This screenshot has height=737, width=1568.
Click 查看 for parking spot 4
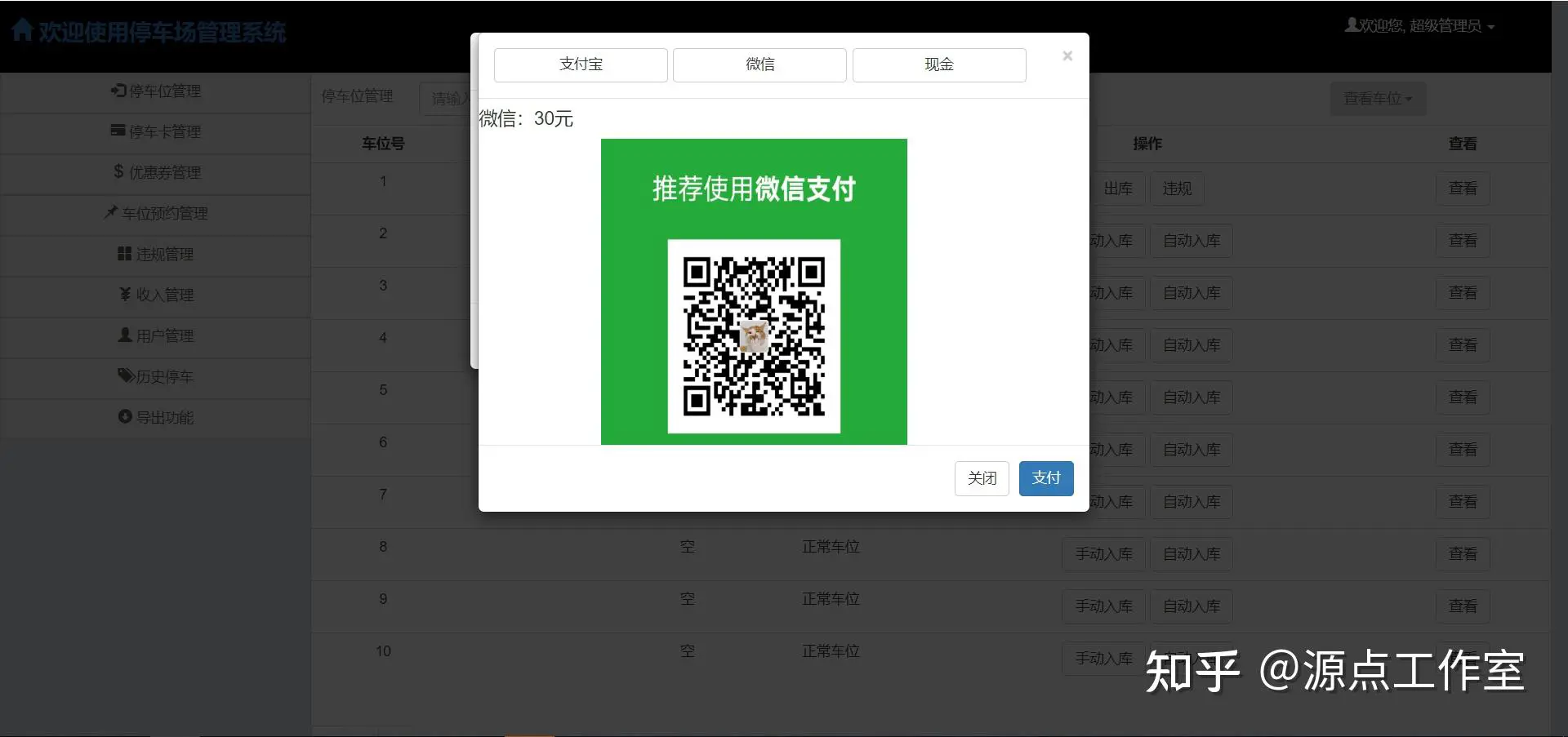pos(1463,345)
